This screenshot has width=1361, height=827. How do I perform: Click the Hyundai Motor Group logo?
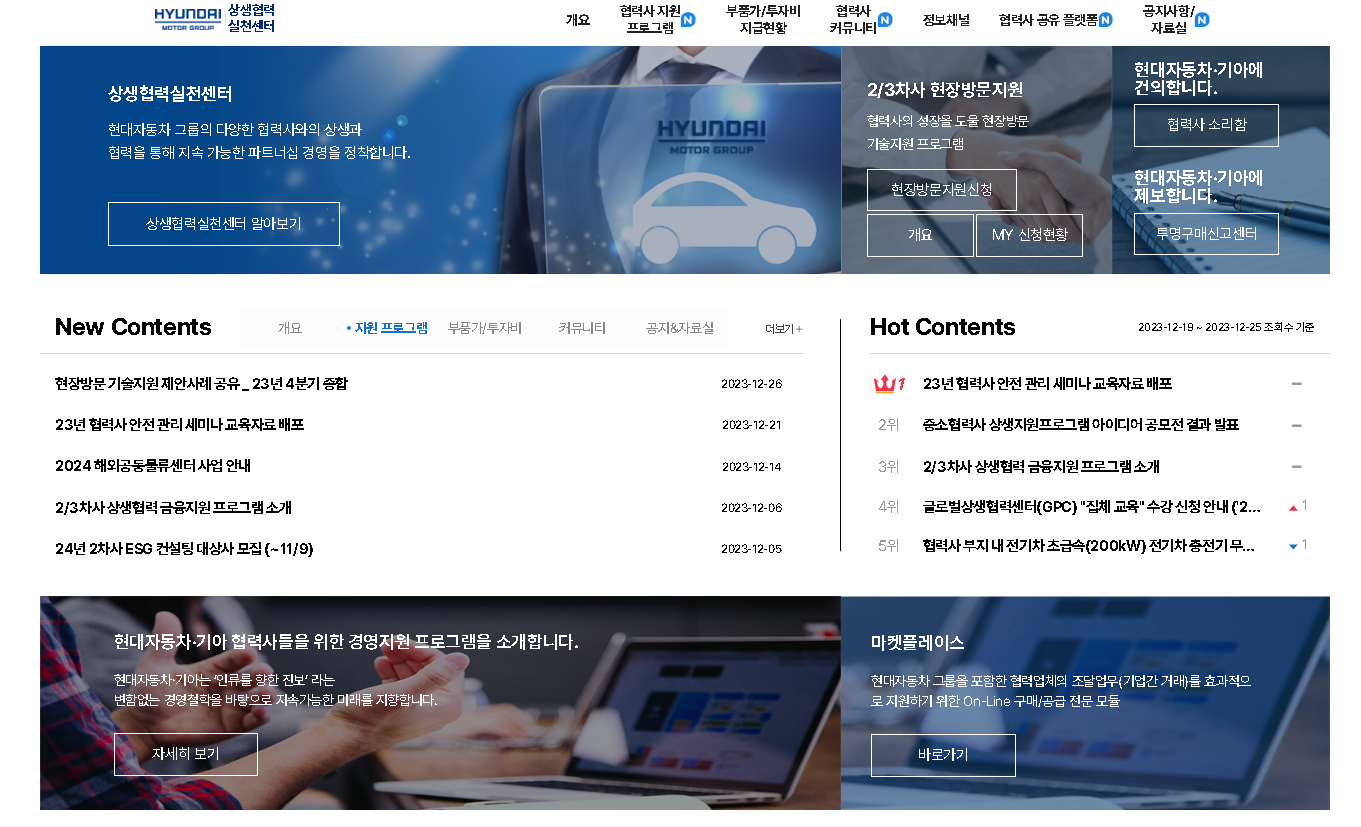187,19
